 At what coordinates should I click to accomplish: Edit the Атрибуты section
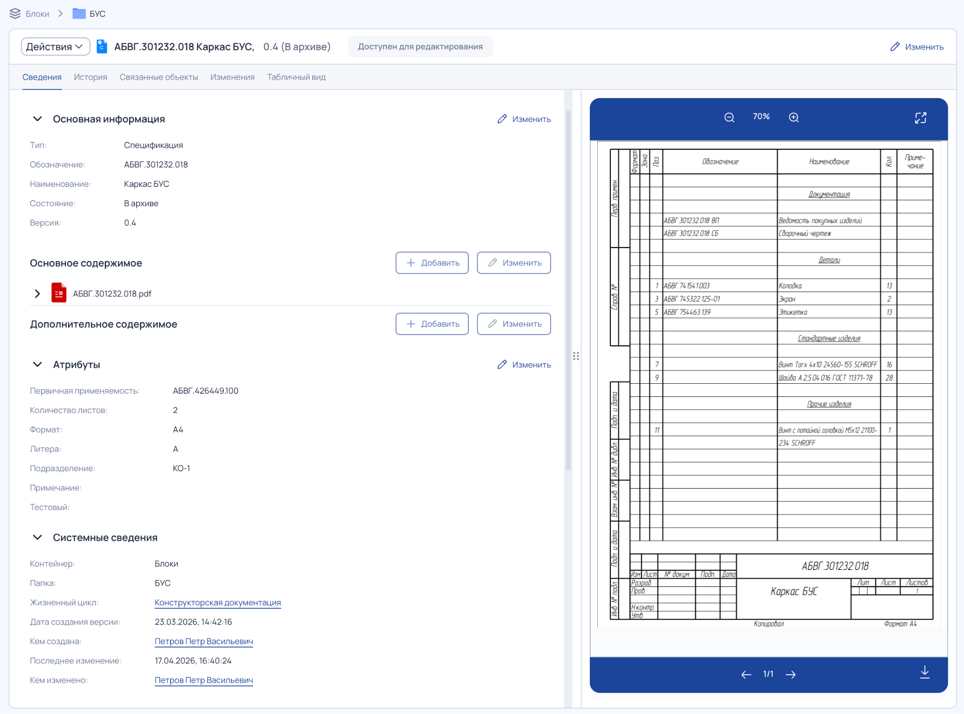(x=524, y=365)
